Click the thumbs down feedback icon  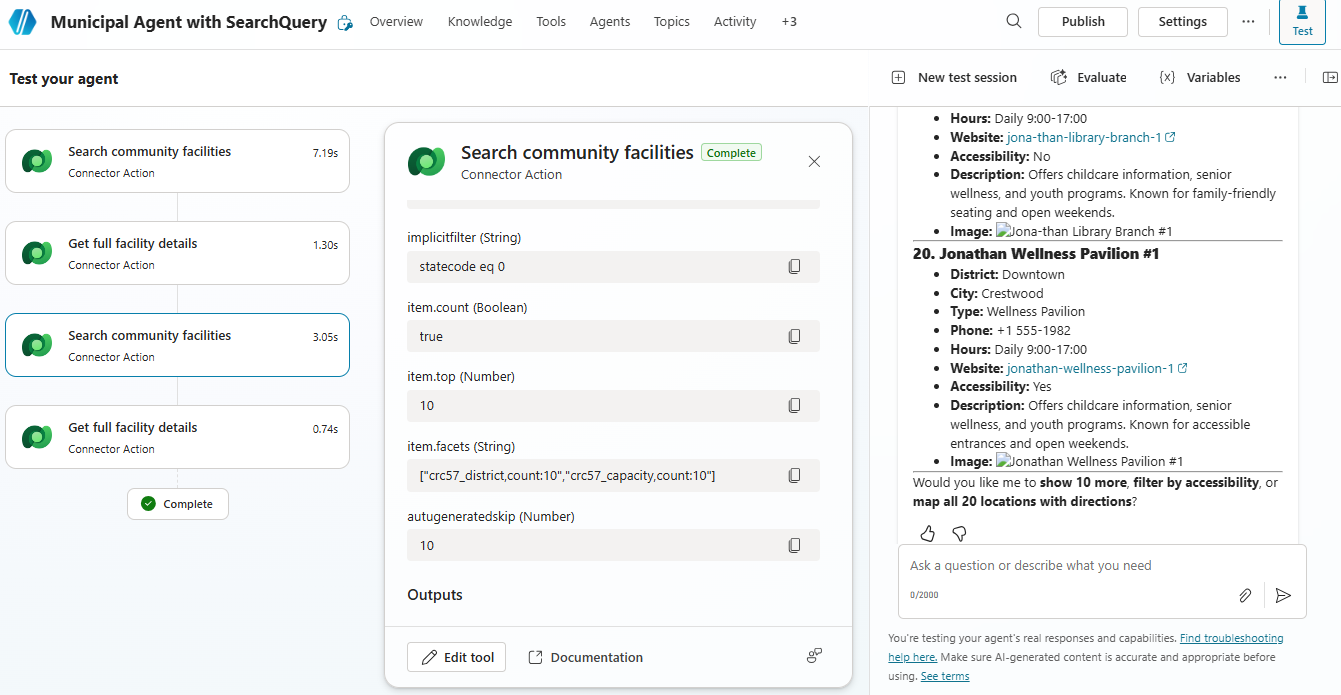(959, 533)
